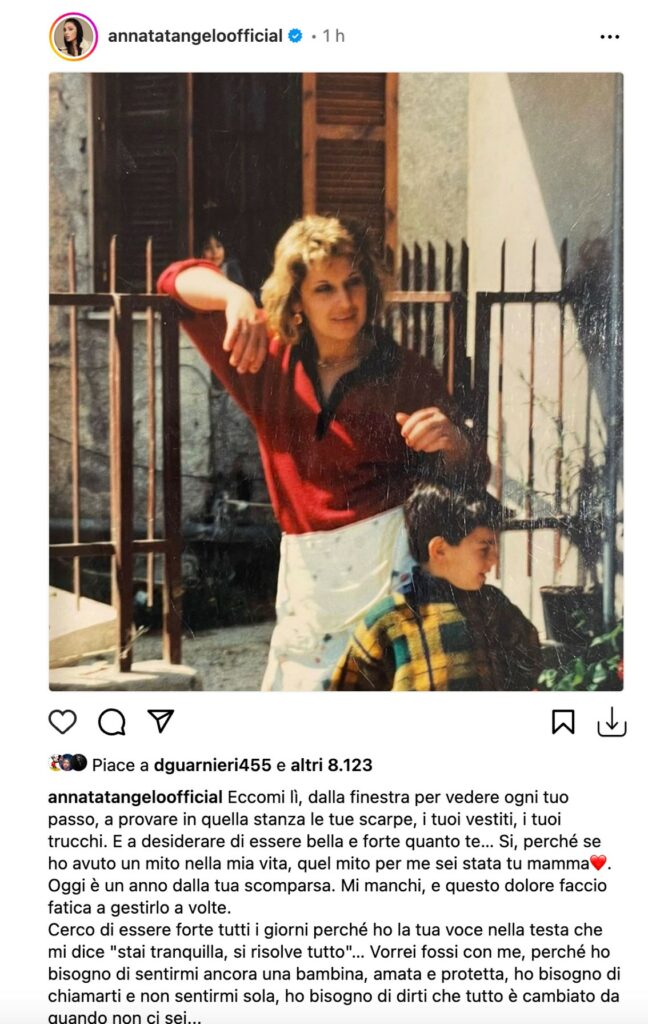Share the post via paper plane icon
The height and width of the screenshot is (1024, 648).
[x=161, y=720]
